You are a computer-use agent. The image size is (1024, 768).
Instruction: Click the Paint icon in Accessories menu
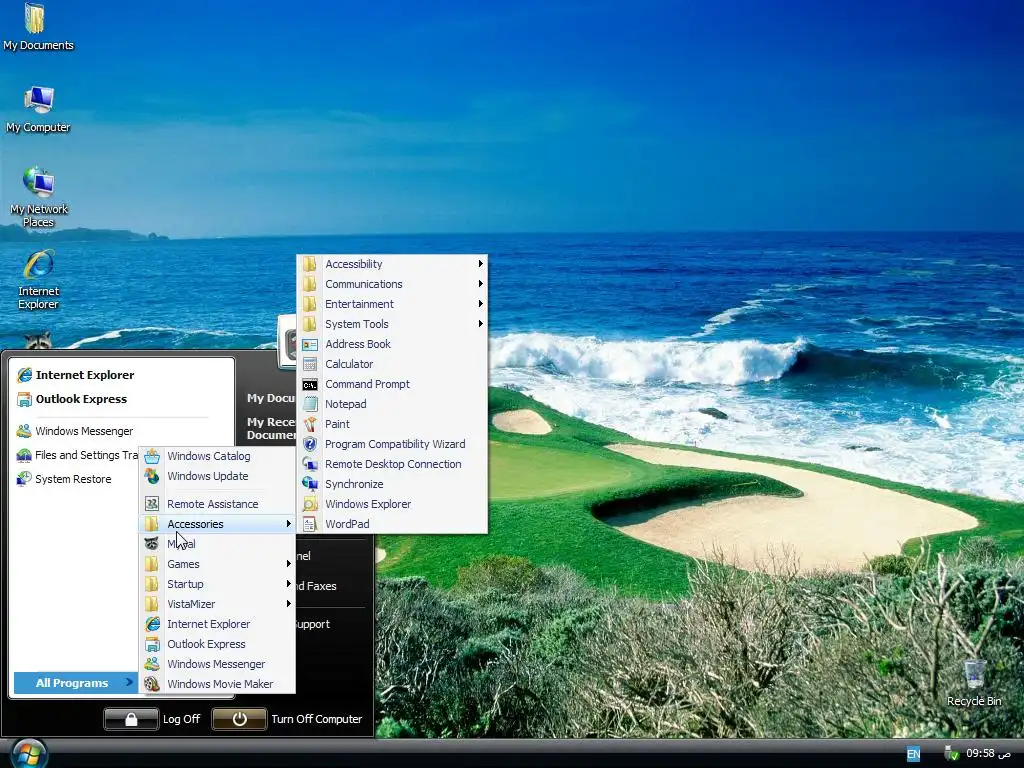coord(310,424)
